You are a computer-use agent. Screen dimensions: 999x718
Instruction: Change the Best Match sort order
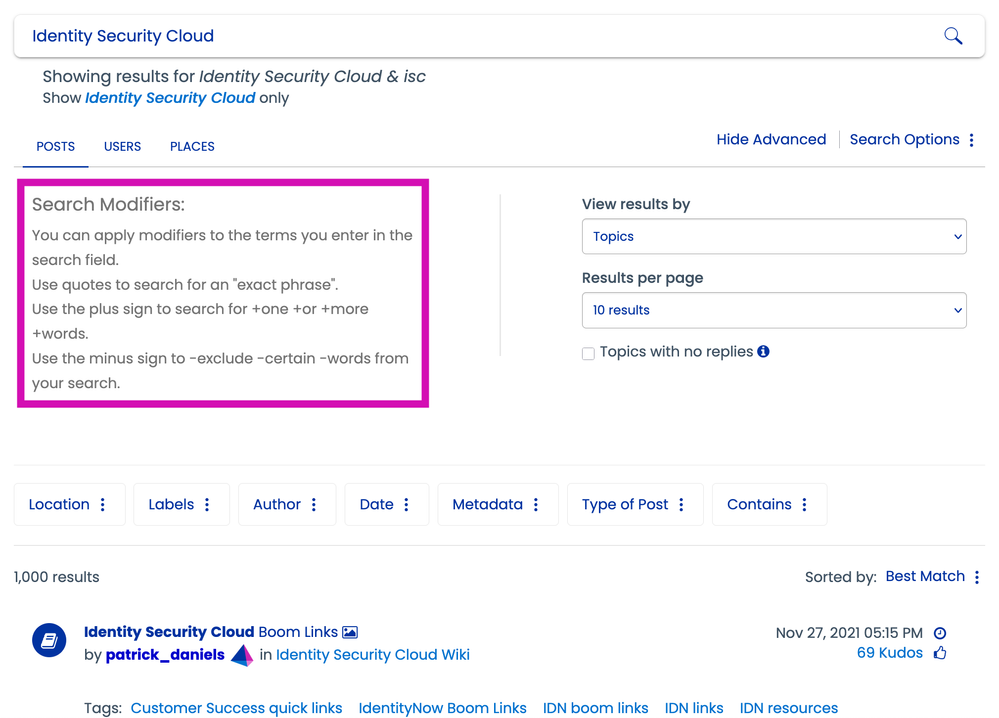pyautogui.click(x=932, y=577)
